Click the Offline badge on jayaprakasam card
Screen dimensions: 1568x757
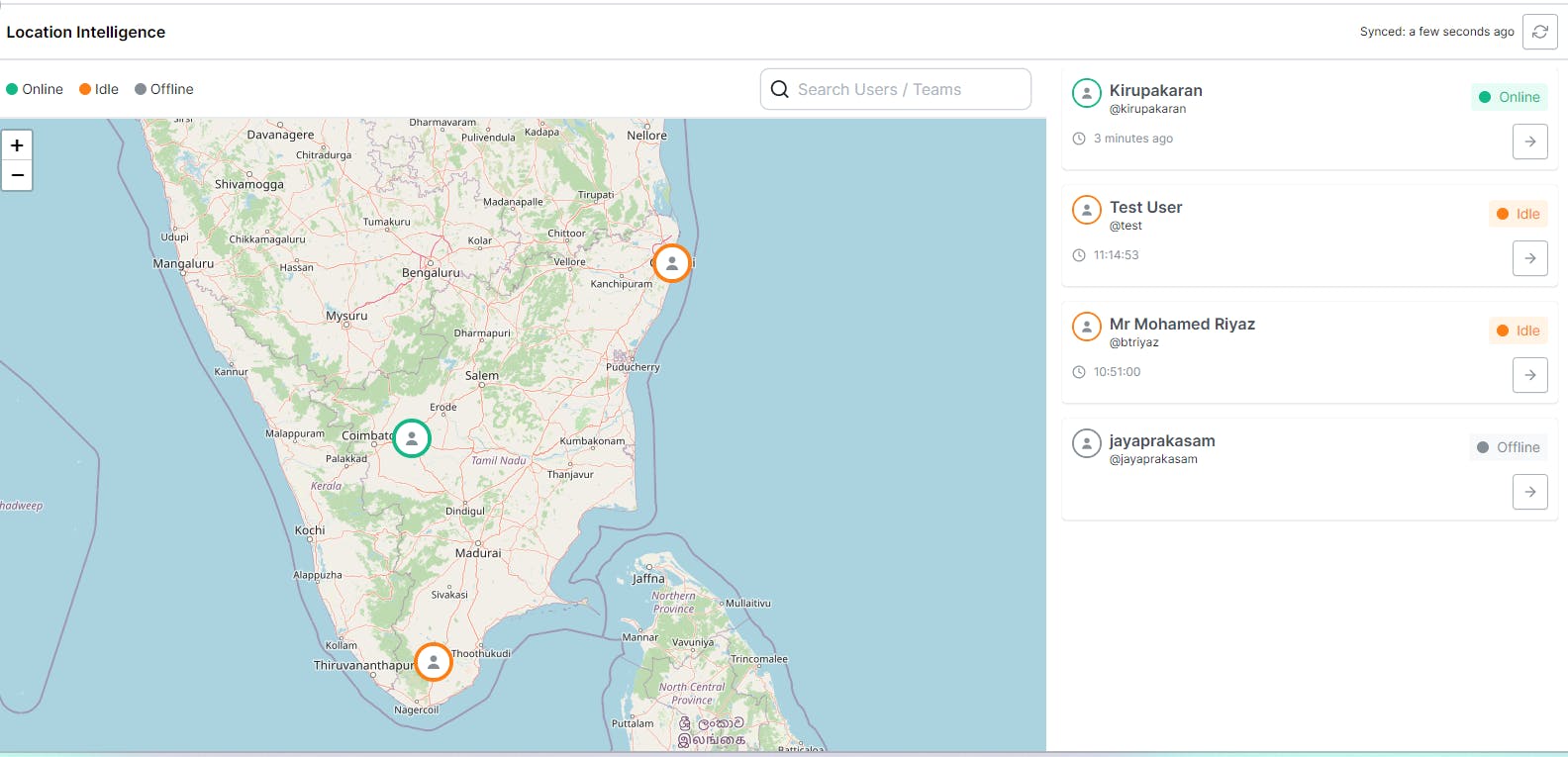click(x=1508, y=447)
